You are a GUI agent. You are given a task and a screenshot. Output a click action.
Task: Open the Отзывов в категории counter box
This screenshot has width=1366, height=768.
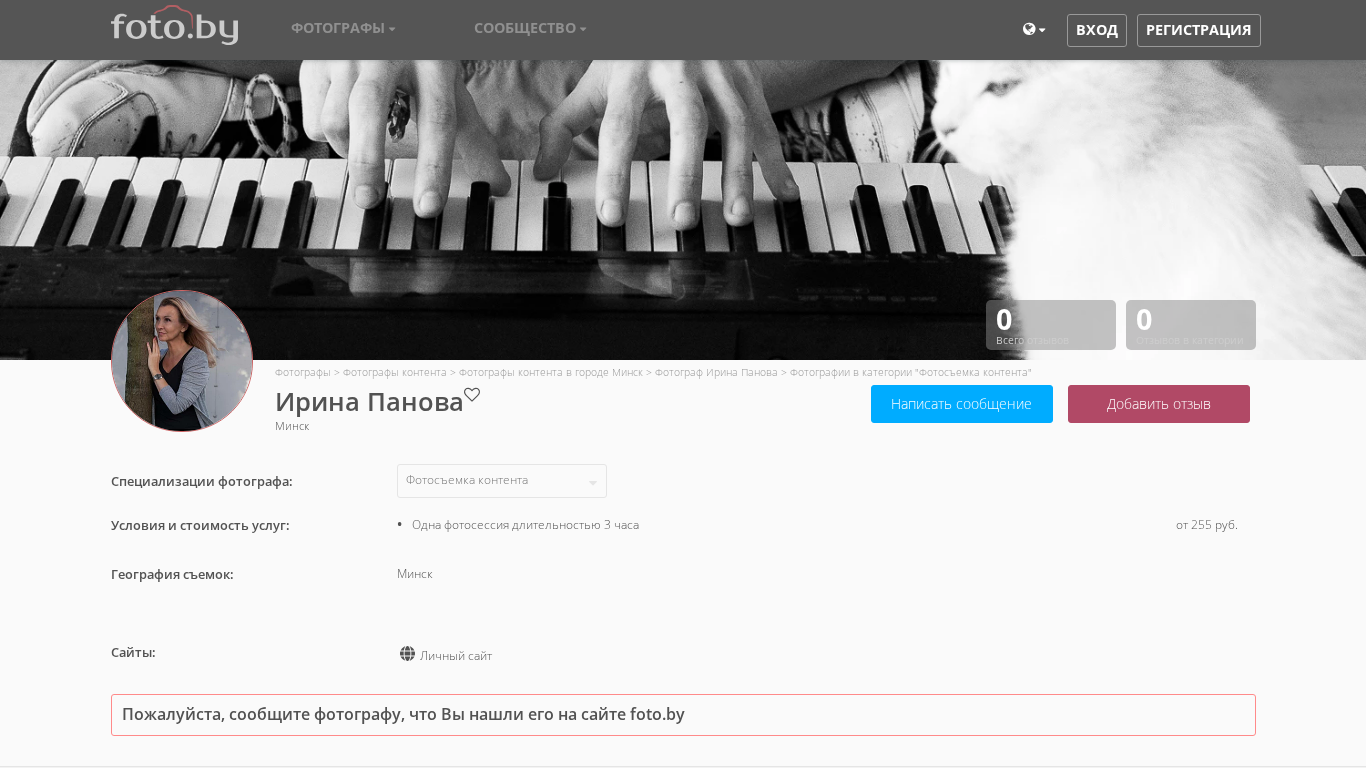coord(1191,325)
